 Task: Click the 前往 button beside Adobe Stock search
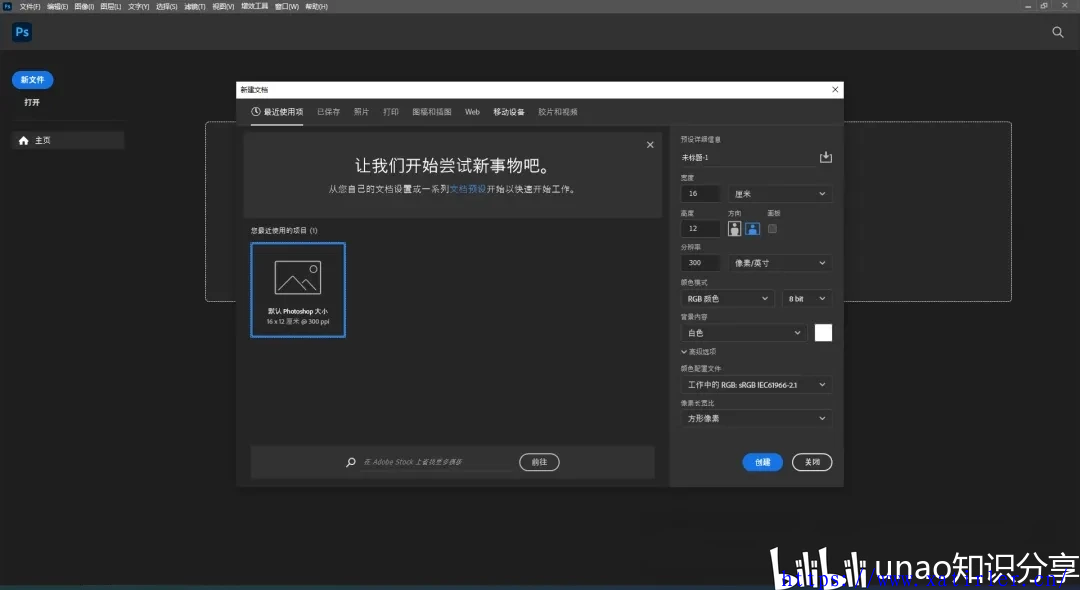539,462
